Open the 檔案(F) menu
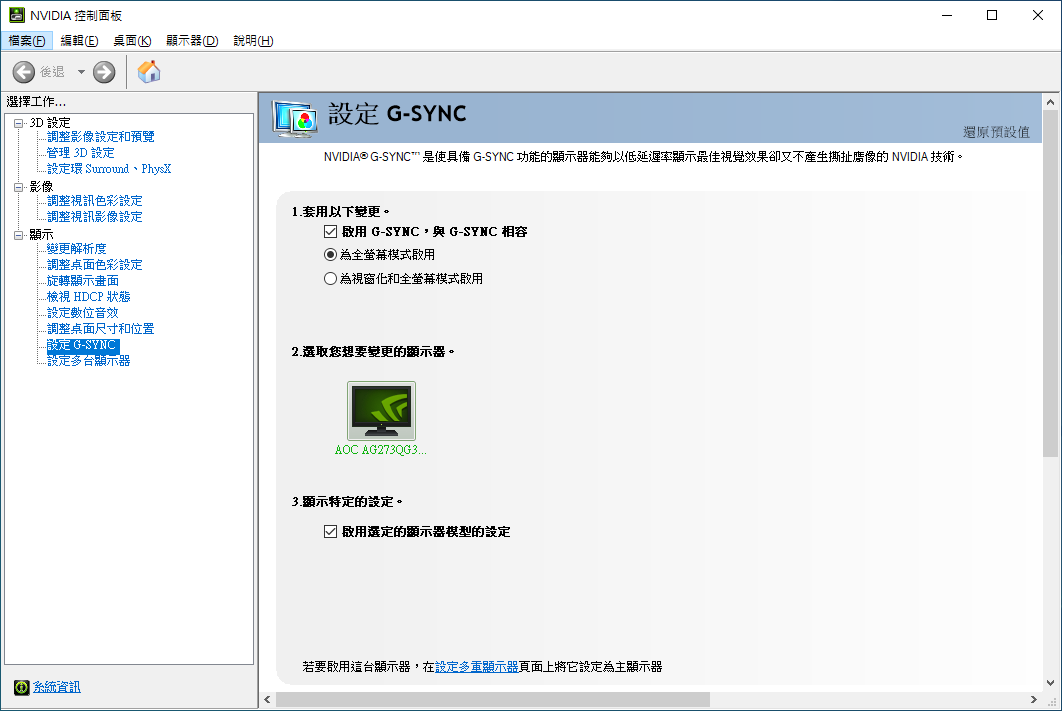The image size is (1062, 711). (26, 41)
